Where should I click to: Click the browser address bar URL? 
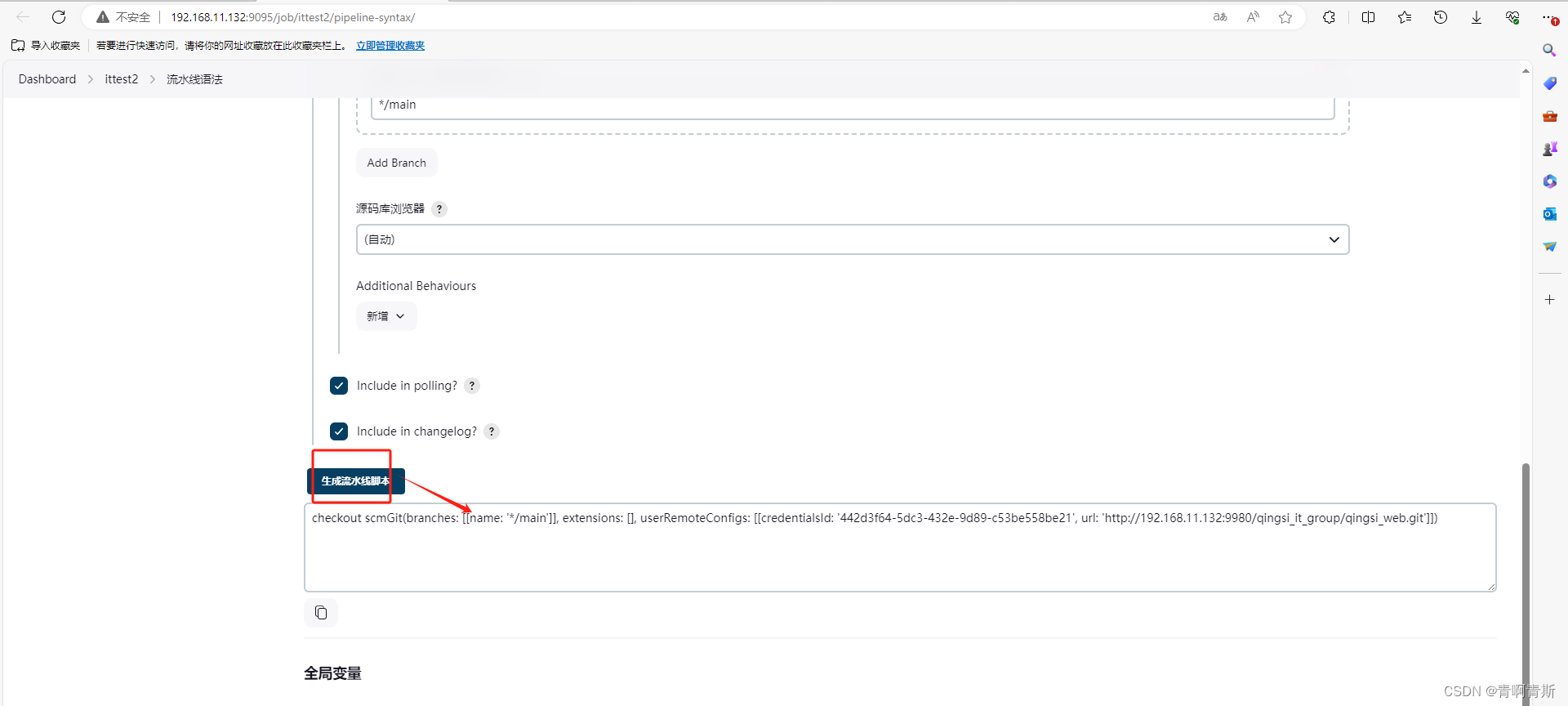pos(292,17)
